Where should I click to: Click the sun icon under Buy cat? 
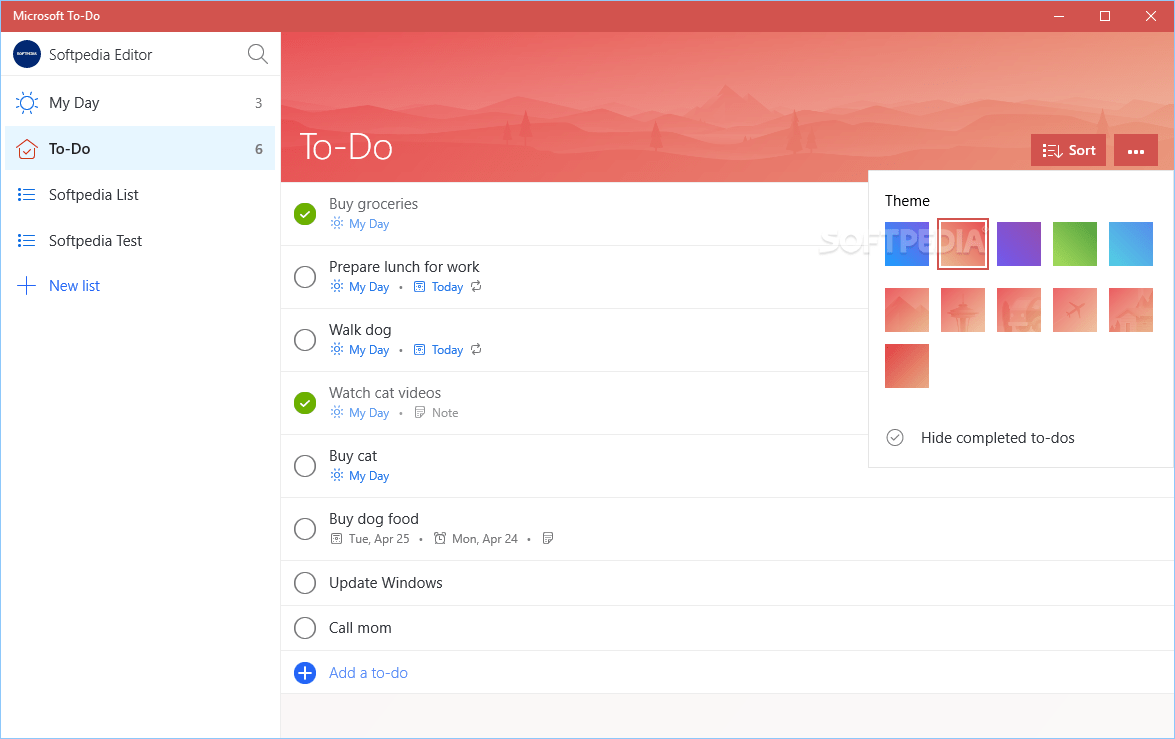[x=337, y=475]
